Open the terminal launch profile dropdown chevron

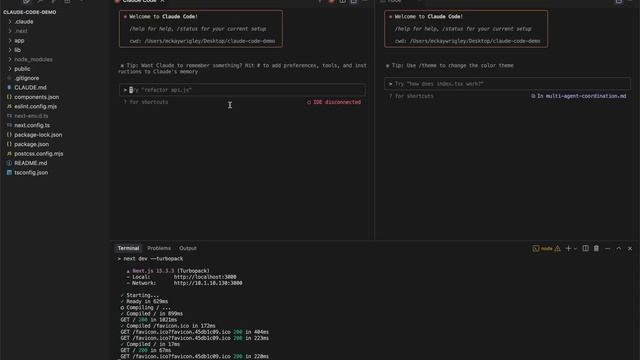(576, 249)
